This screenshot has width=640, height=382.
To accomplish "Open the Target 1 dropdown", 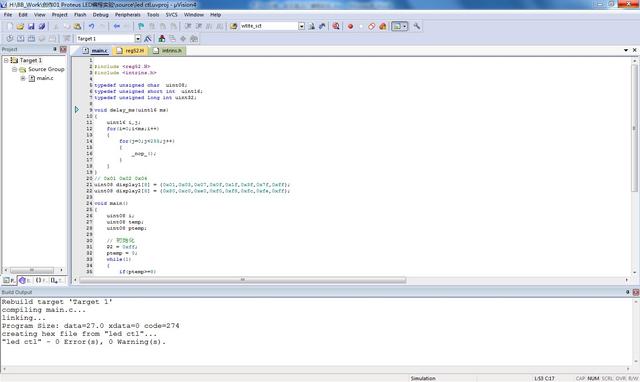I will click(138, 39).
